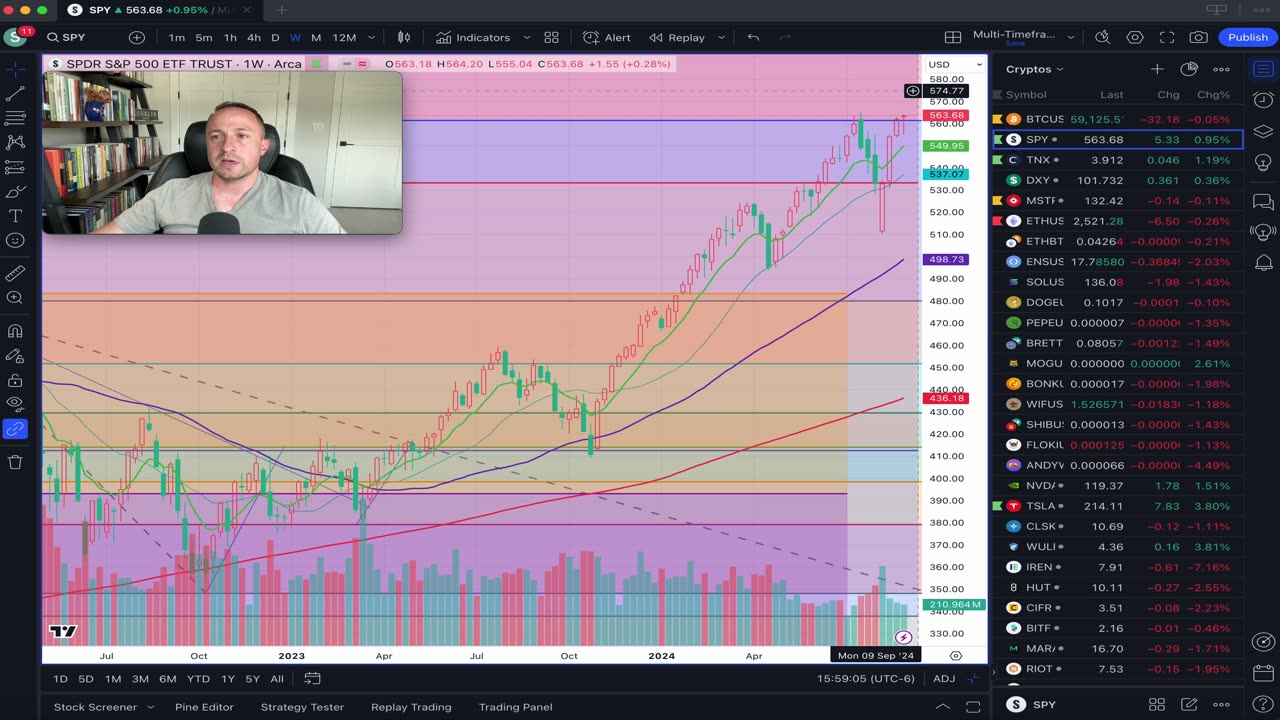Hide all drawings with eye icon
The height and width of the screenshot is (720, 1280).
15,404
